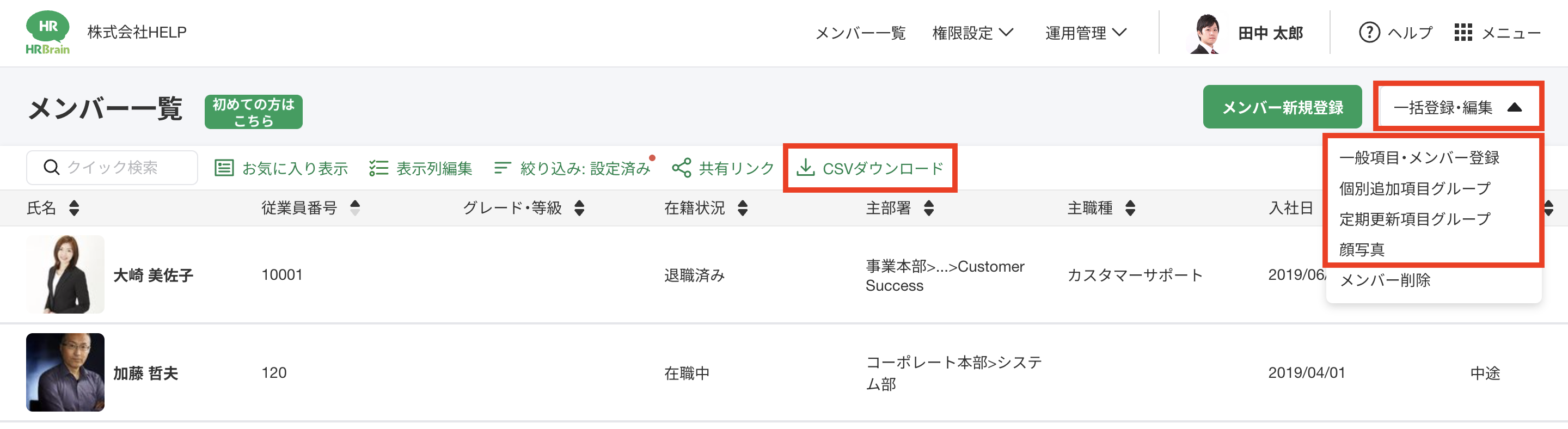Open the grid menu icon
This screenshot has height=429, width=1568.
1463,32
